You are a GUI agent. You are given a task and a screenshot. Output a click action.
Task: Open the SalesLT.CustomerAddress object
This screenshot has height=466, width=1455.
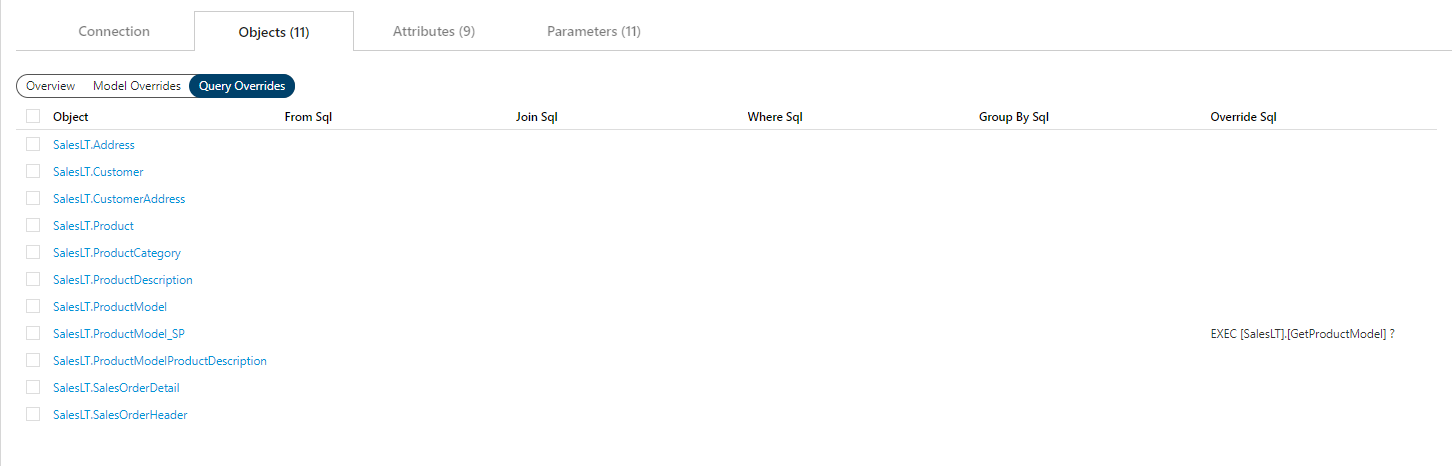pyautogui.click(x=119, y=199)
